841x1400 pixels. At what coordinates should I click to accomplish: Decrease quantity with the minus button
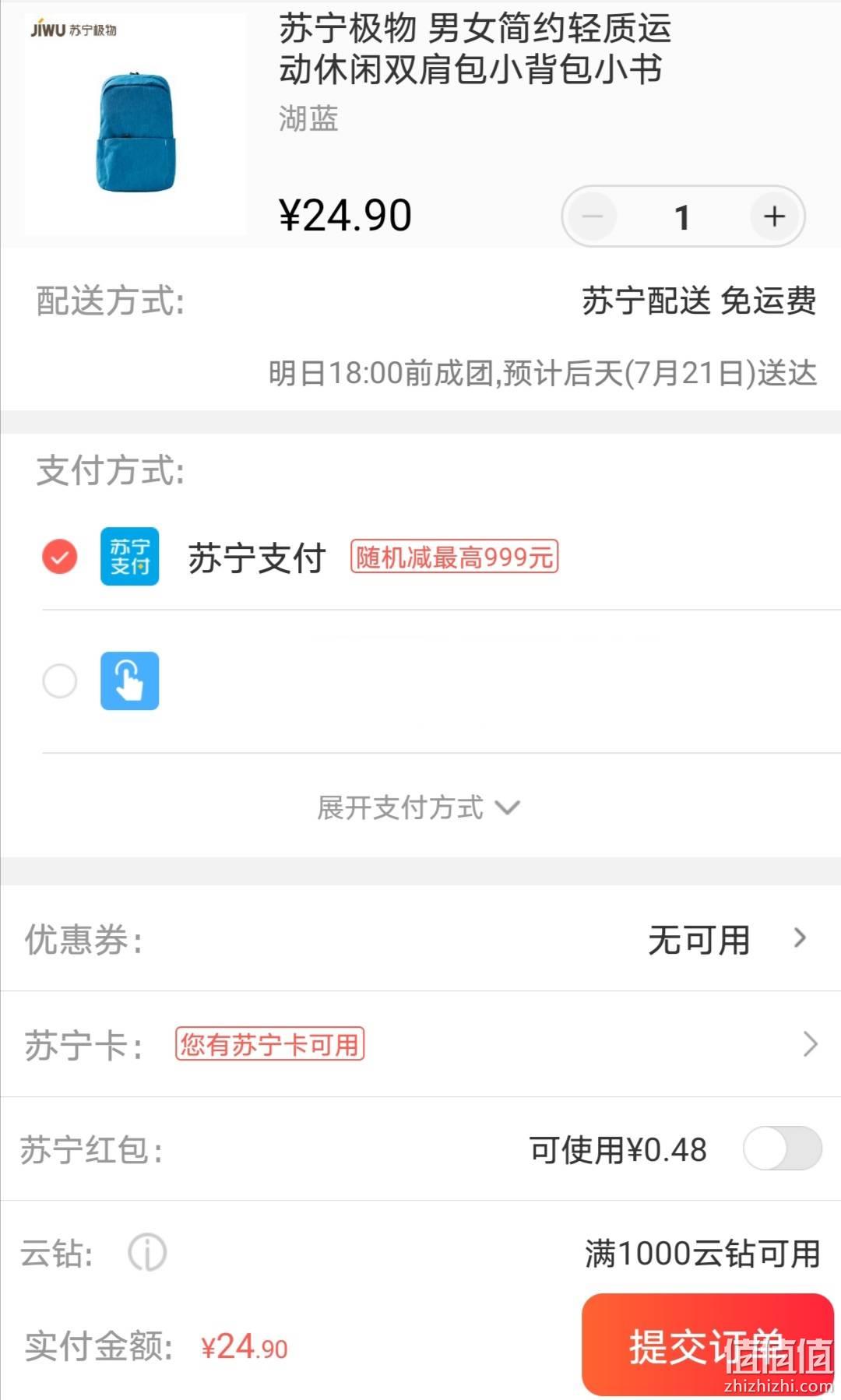click(x=593, y=216)
